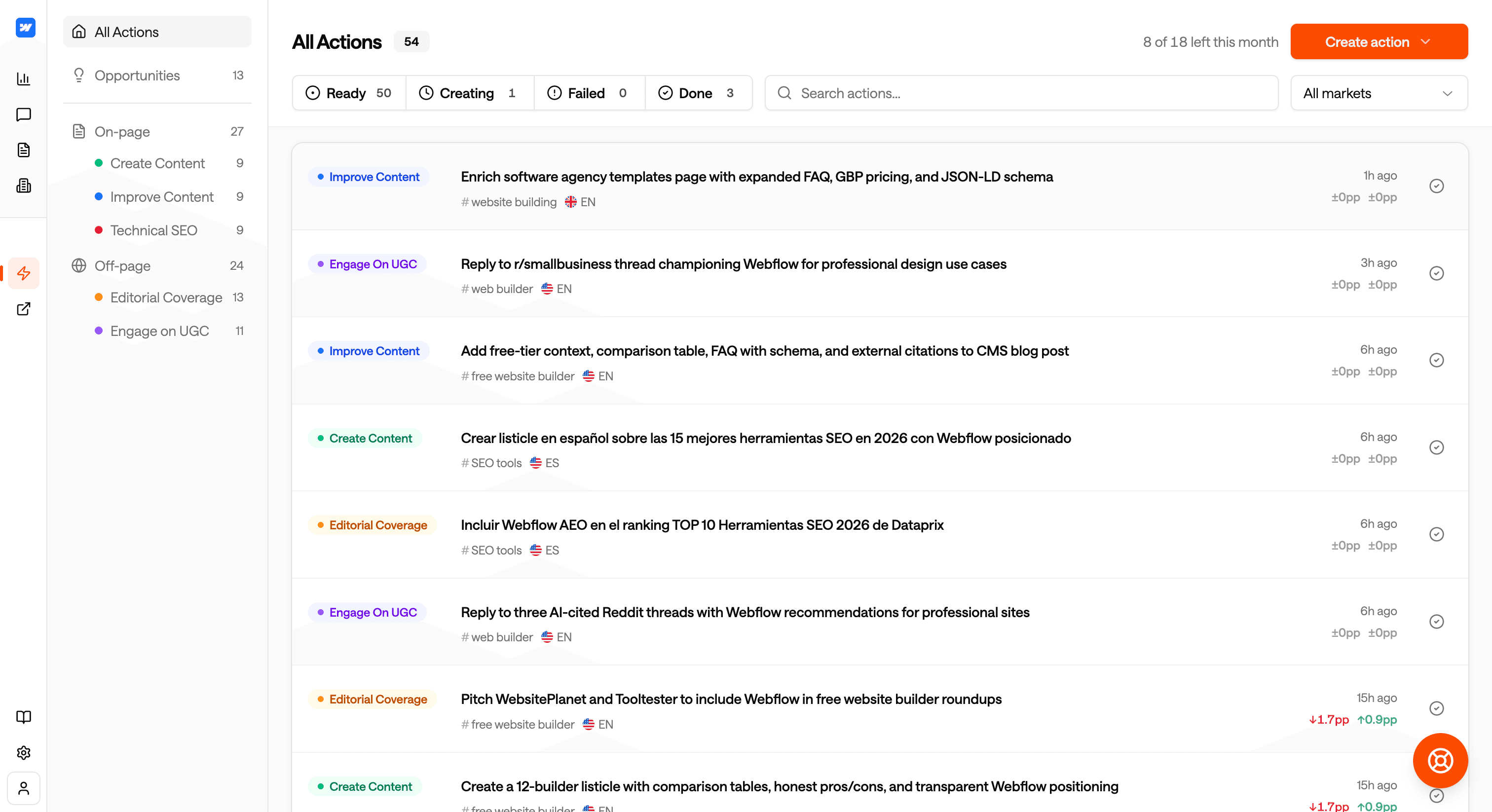Image resolution: width=1492 pixels, height=812 pixels.
Task: Mark the Add free-tier context action done
Action: pos(1436,360)
